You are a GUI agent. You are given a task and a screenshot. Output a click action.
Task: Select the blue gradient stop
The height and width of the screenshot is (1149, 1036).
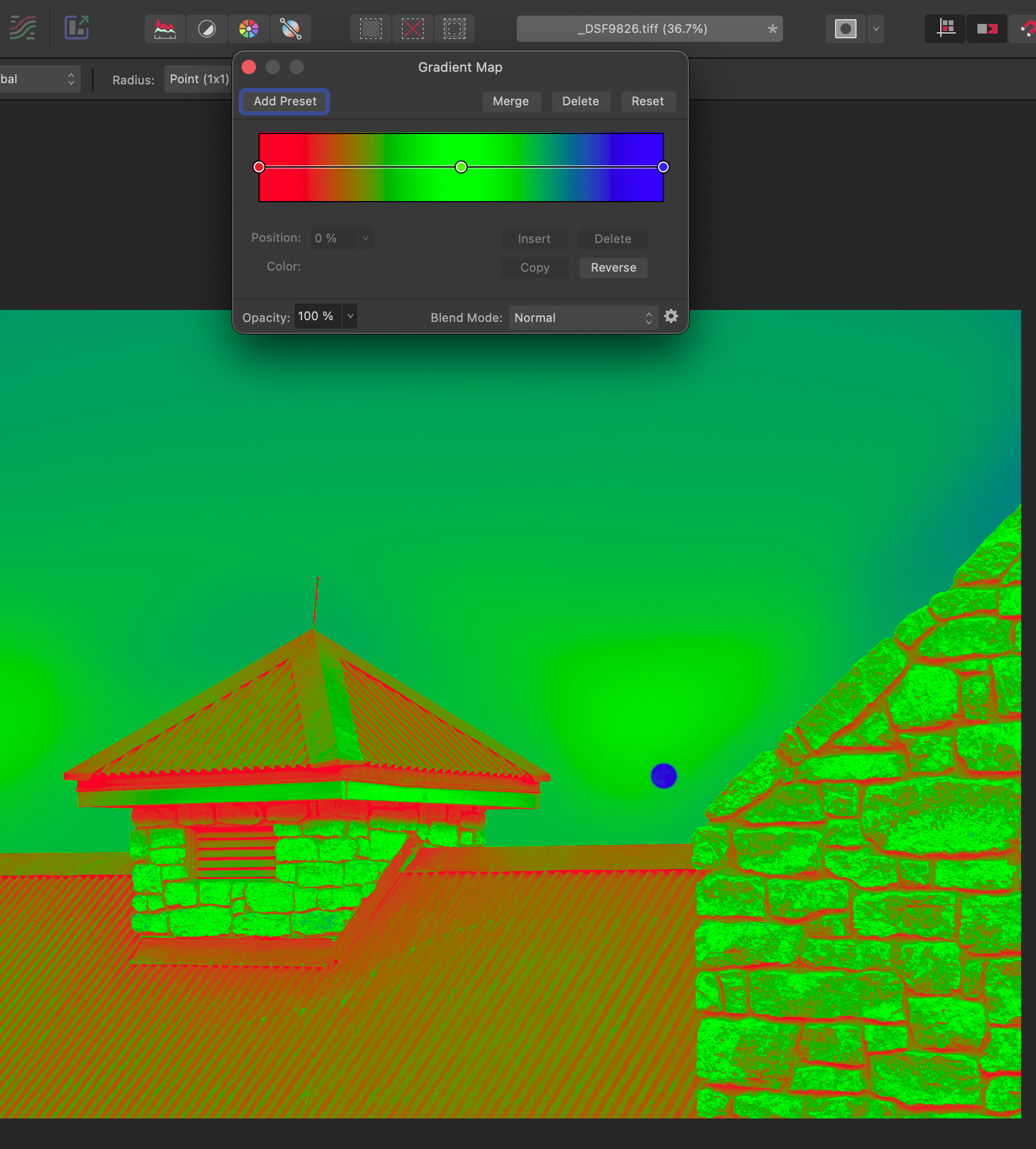(x=663, y=167)
